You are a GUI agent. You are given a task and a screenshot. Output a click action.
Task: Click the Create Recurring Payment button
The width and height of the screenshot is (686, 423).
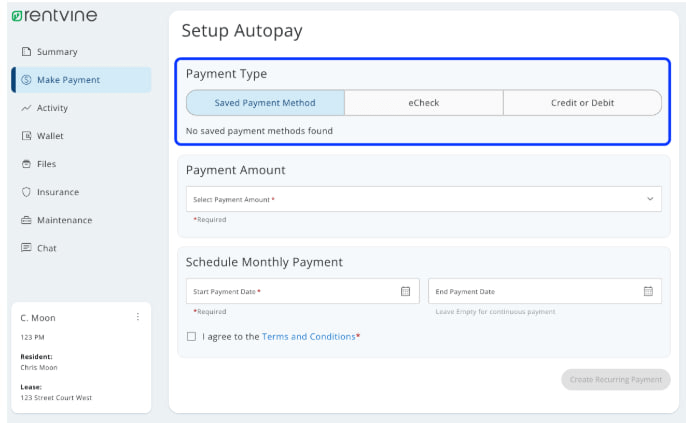coord(616,379)
